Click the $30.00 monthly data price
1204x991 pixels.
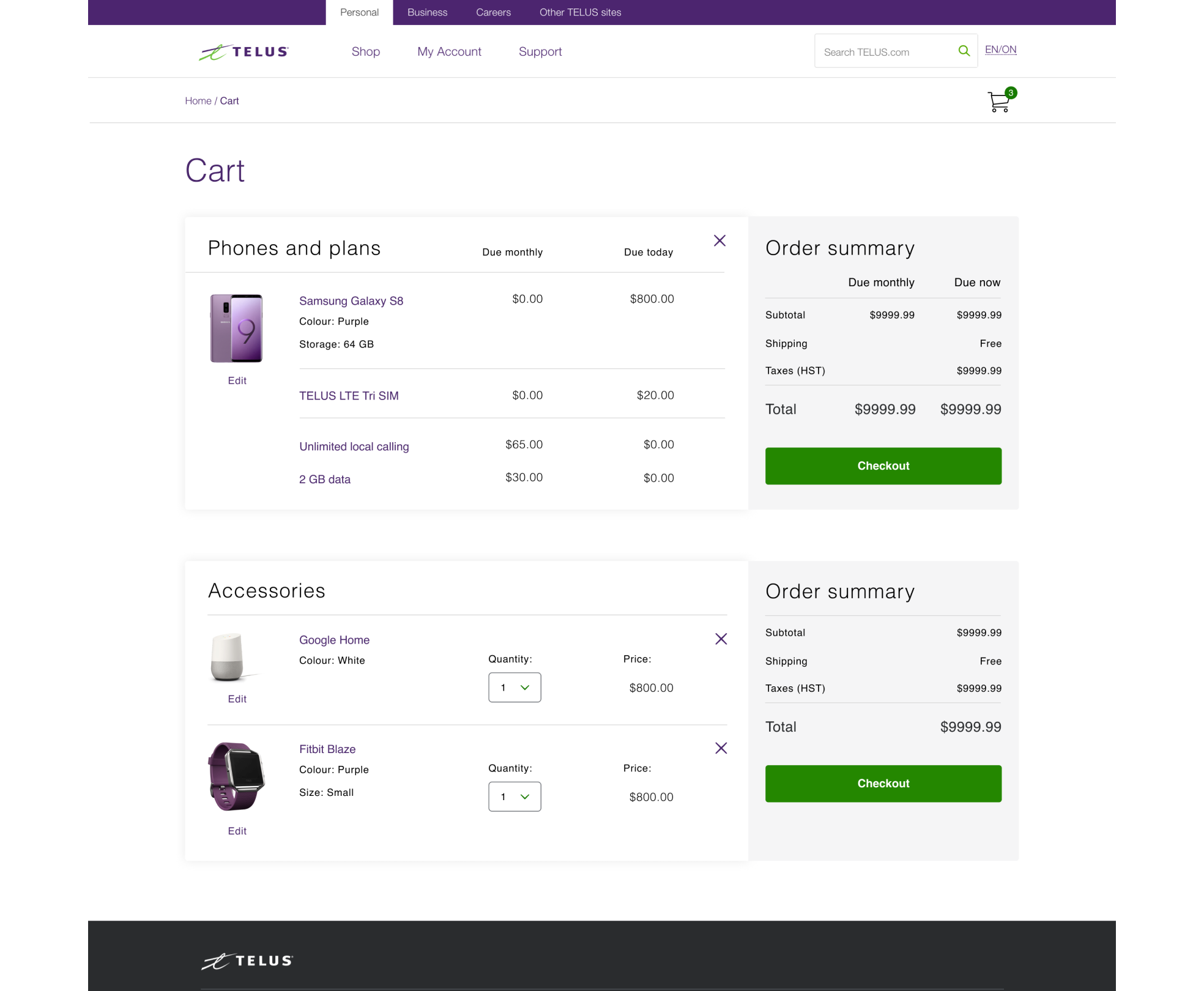coord(524,478)
